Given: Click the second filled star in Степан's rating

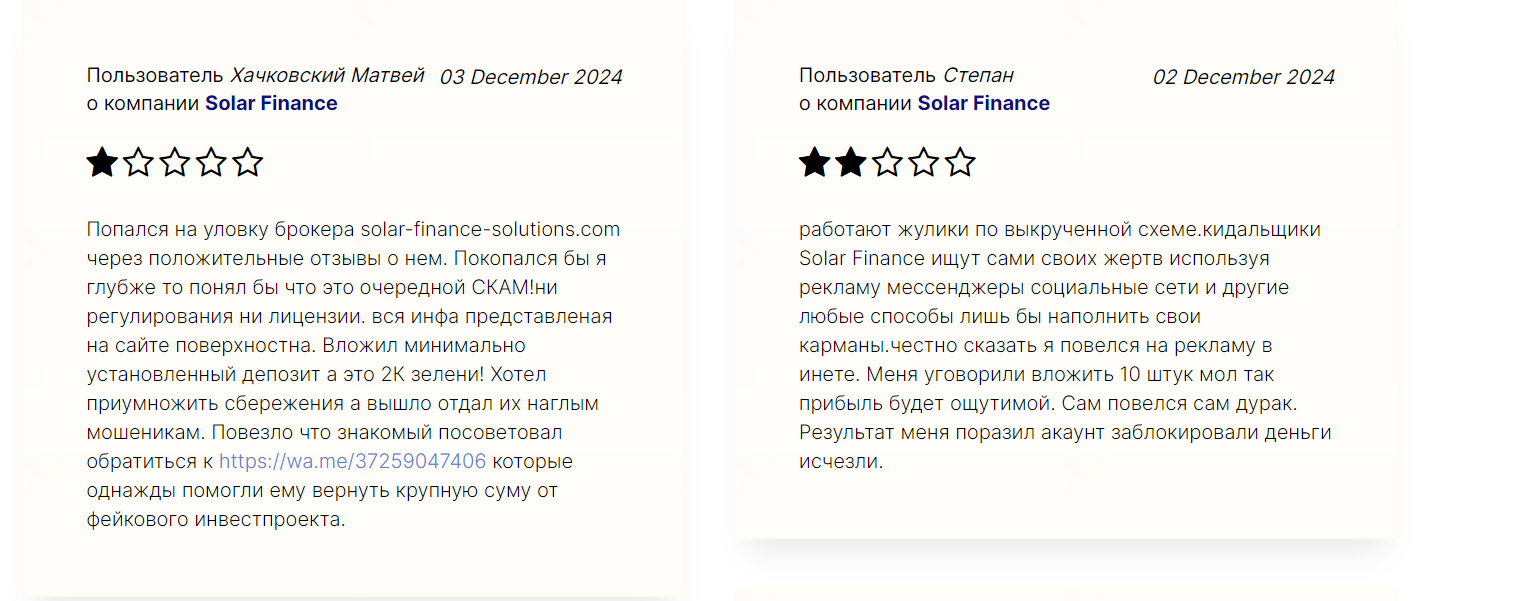Looking at the screenshot, I should pos(851,162).
